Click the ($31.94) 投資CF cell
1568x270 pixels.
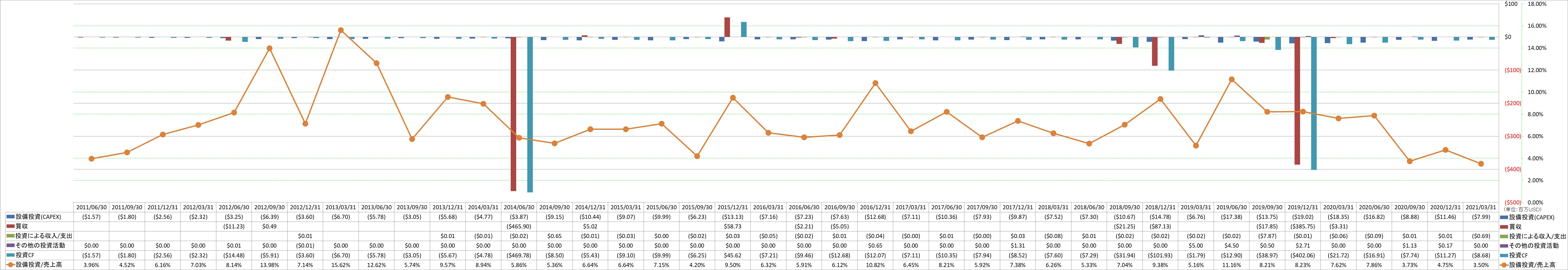[x=1125, y=255]
